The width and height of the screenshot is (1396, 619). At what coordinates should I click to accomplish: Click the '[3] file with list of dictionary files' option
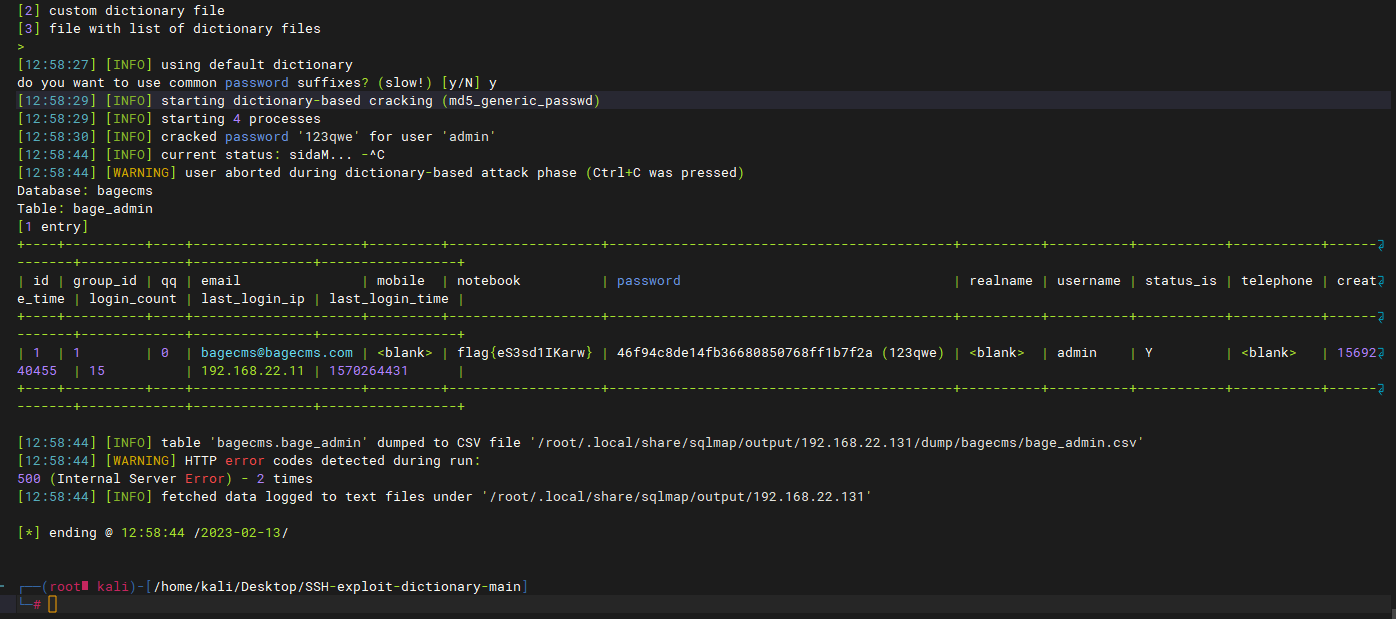(169, 29)
